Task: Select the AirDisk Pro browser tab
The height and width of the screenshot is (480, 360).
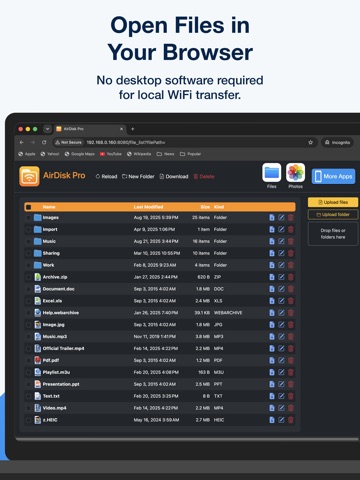Action: (x=90, y=129)
